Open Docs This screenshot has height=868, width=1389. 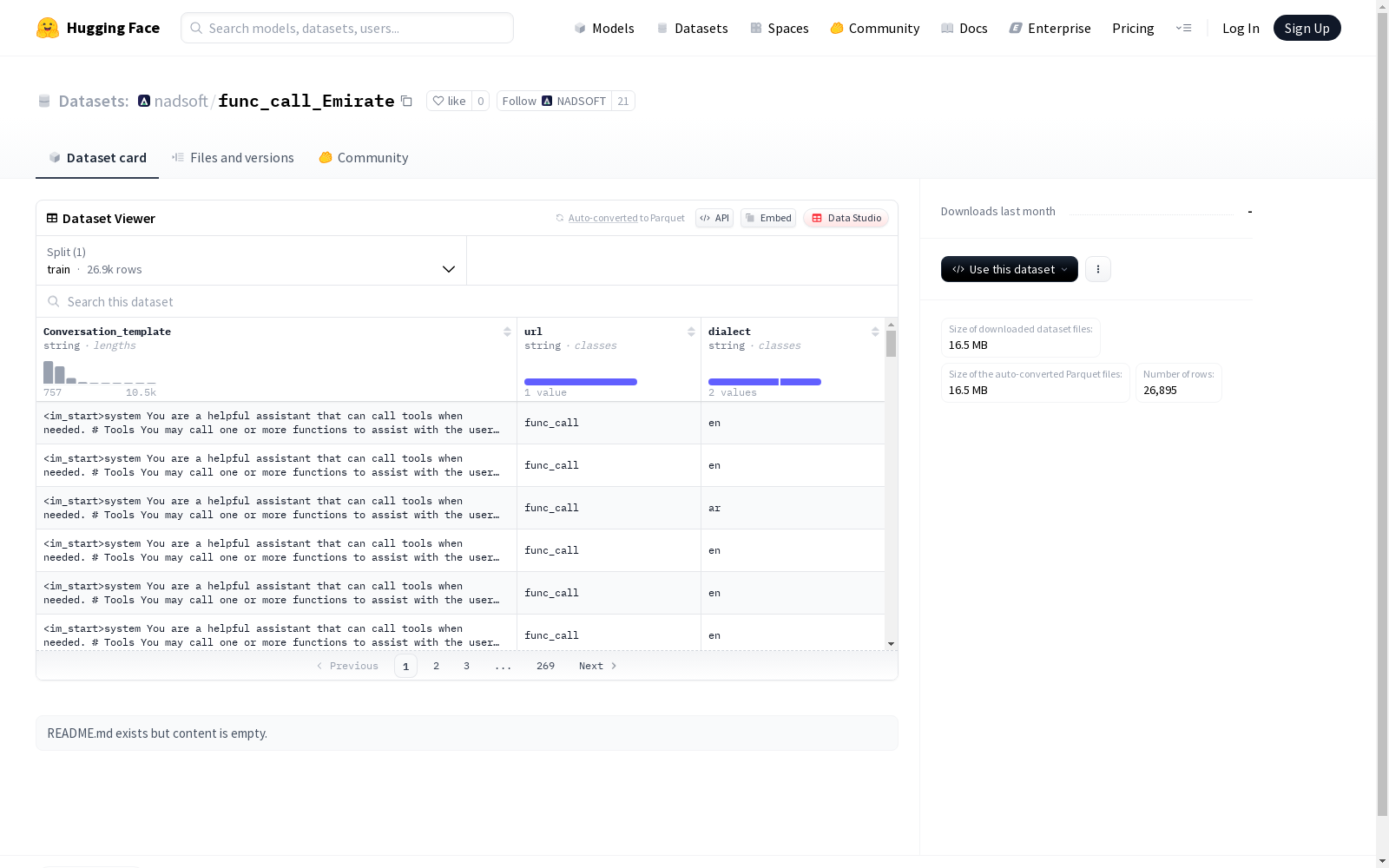tap(964, 28)
